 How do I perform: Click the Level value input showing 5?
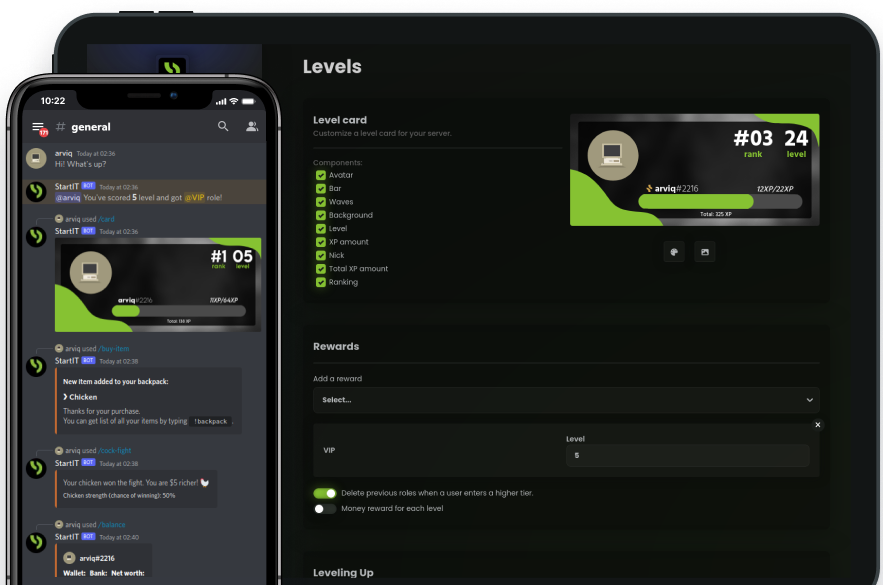687,455
